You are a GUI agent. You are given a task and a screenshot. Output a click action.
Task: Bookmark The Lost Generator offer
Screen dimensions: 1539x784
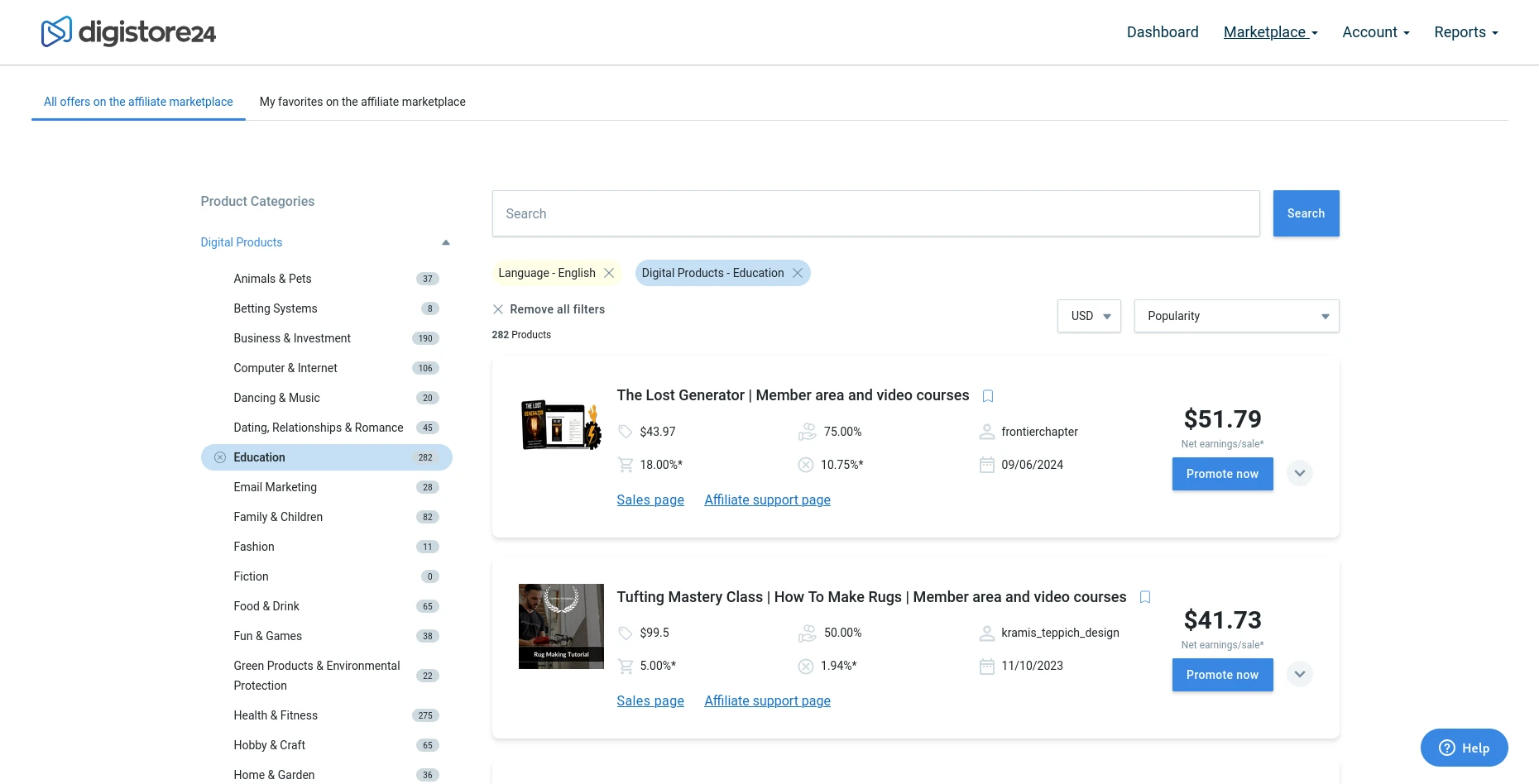pos(987,395)
